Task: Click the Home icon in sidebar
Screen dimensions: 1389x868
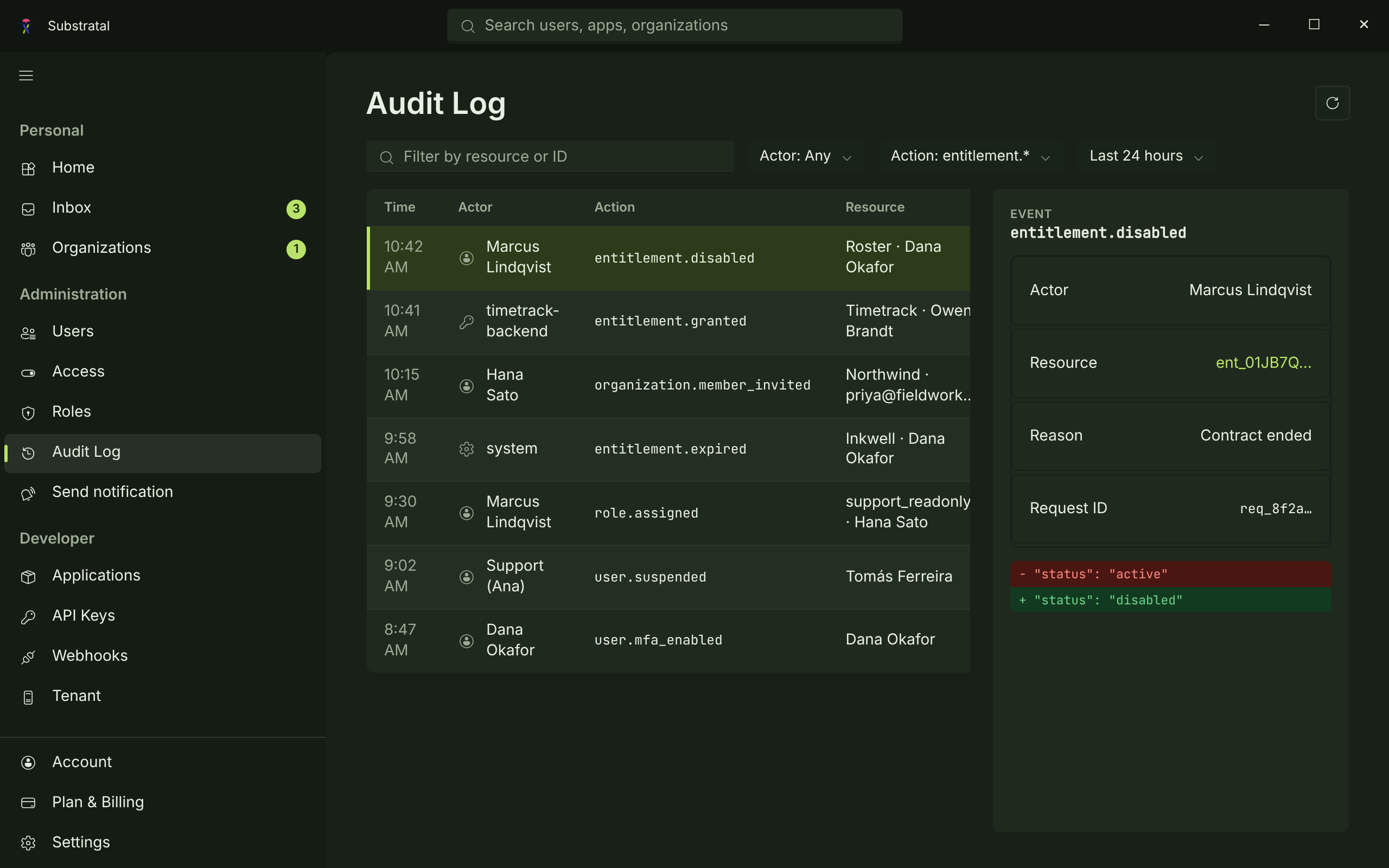Action: point(28,169)
